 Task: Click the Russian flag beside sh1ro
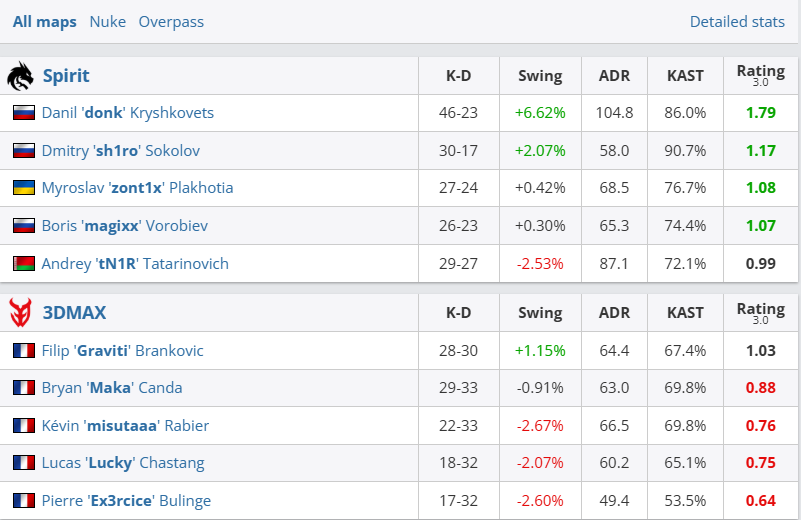[x=24, y=151]
